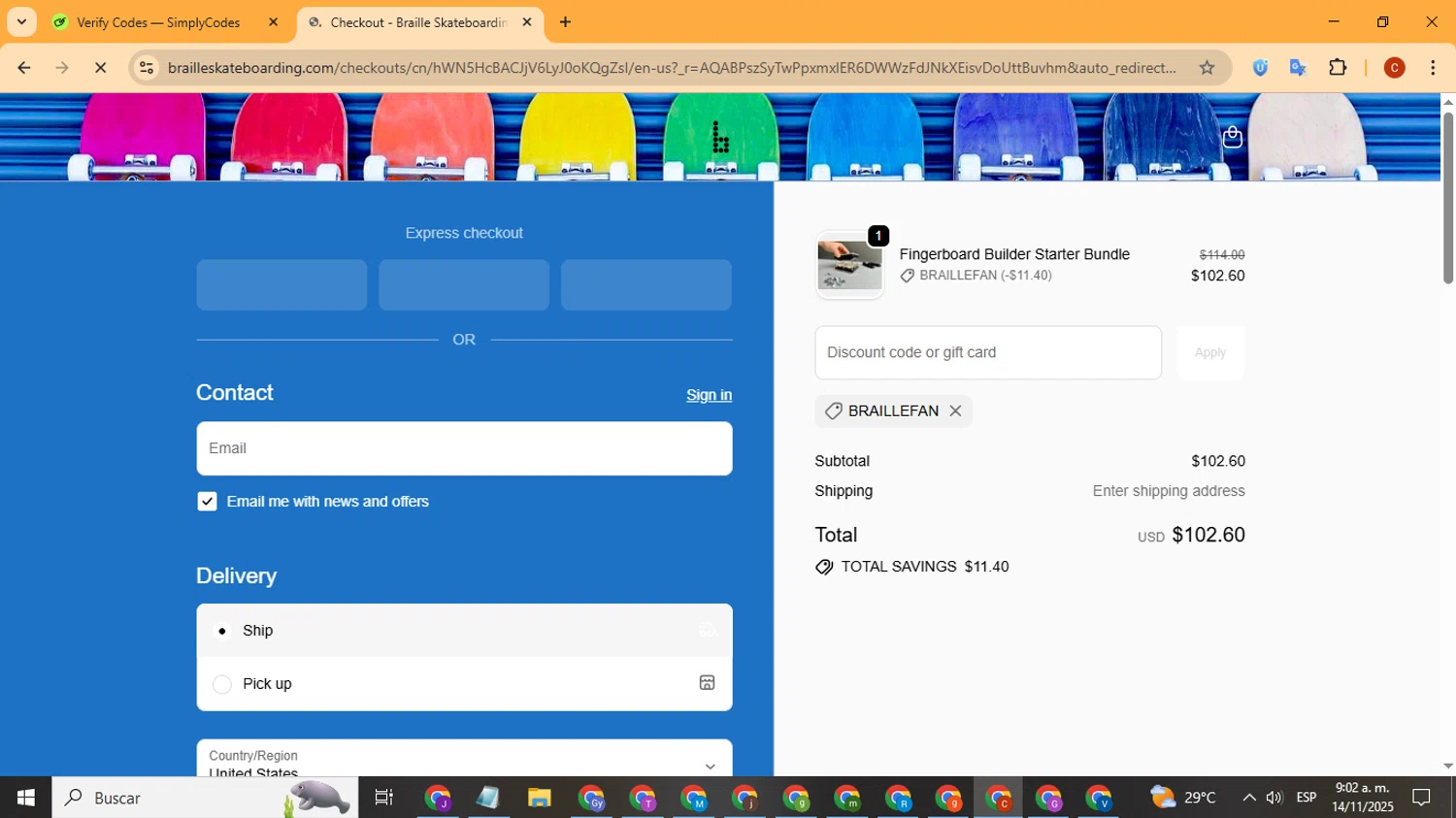Click the store icon beside Pick up

tap(707, 683)
